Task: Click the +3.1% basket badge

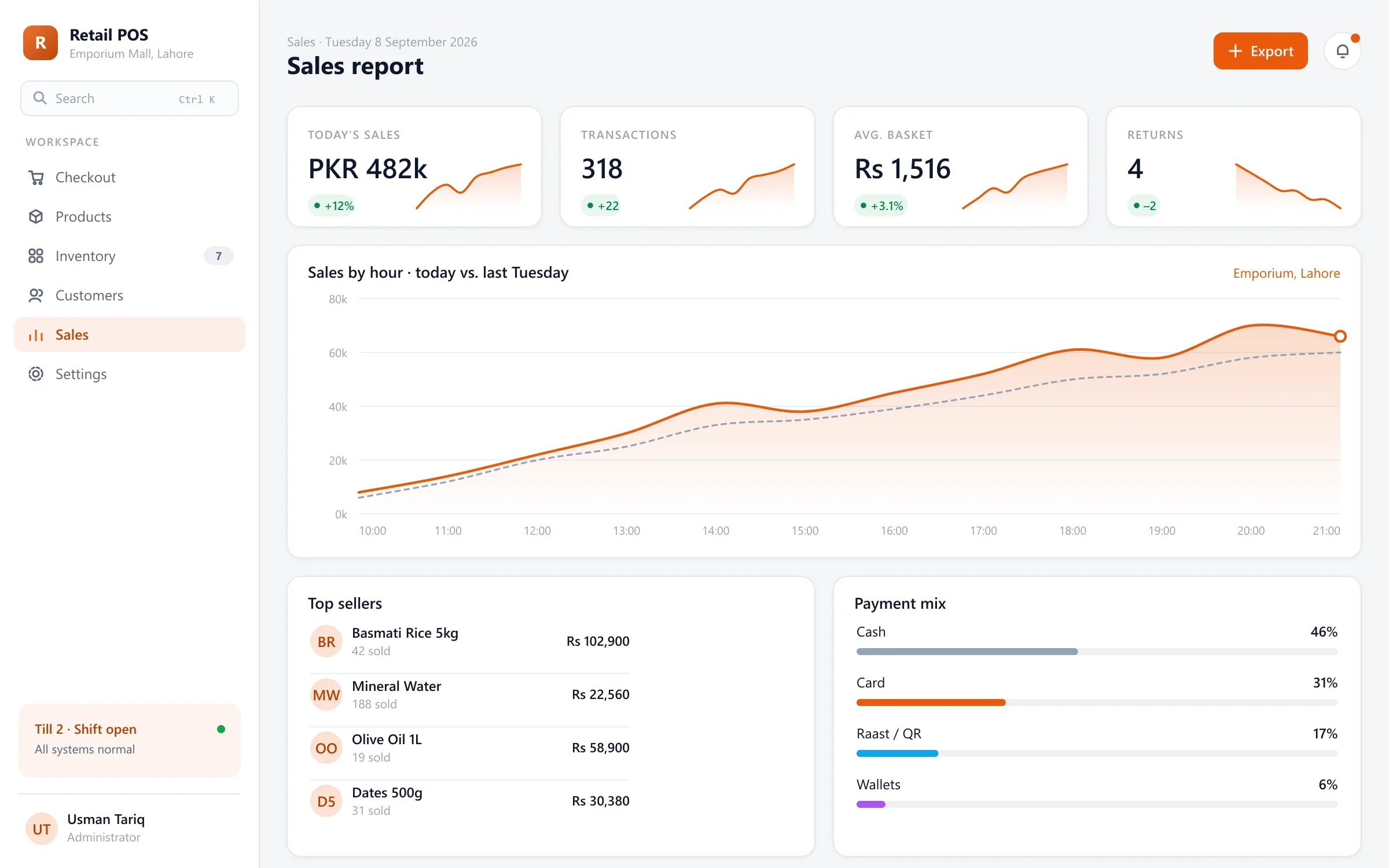Action: (881, 205)
